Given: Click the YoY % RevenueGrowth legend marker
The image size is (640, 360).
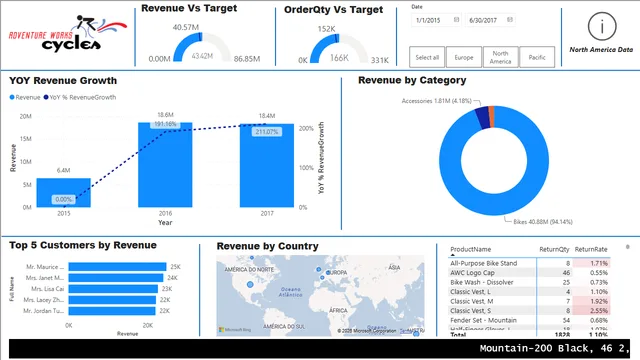Looking at the screenshot, I should pyautogui.click(x=46, y=97).
